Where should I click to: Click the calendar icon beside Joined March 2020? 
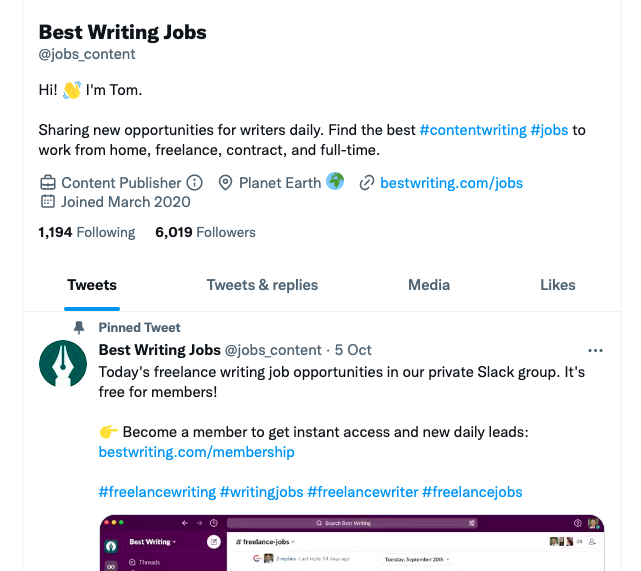(x=48, y=202)
